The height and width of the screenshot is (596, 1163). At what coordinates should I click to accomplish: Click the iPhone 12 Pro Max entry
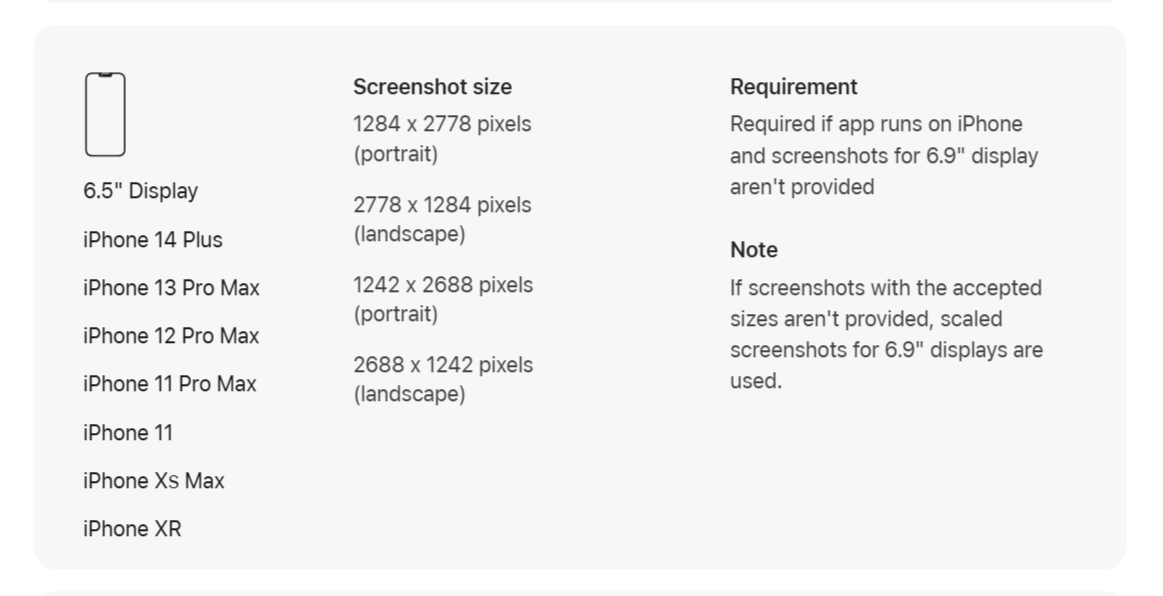coord(171,336)
